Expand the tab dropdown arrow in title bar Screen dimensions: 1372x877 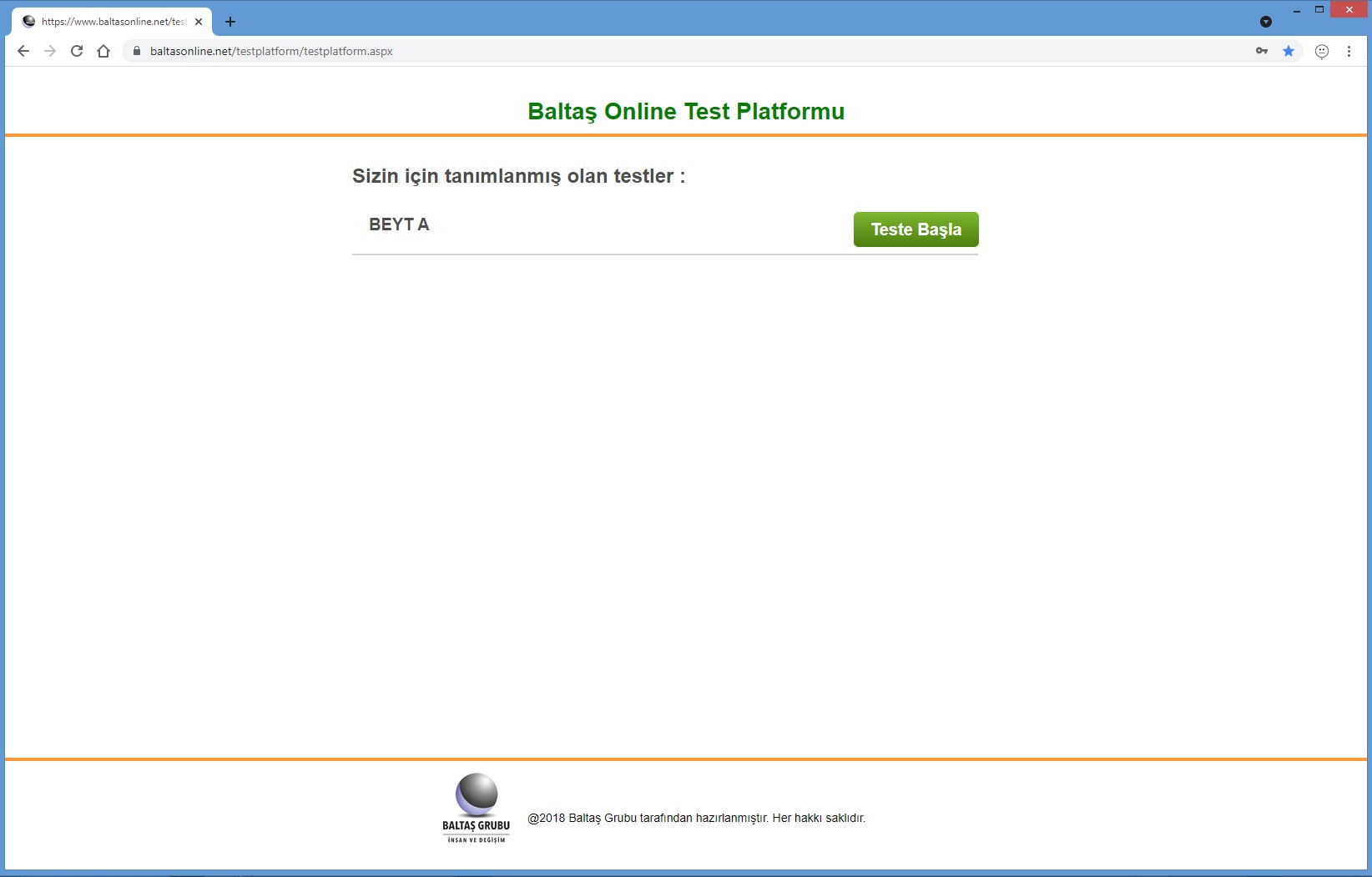[1266, 22]
